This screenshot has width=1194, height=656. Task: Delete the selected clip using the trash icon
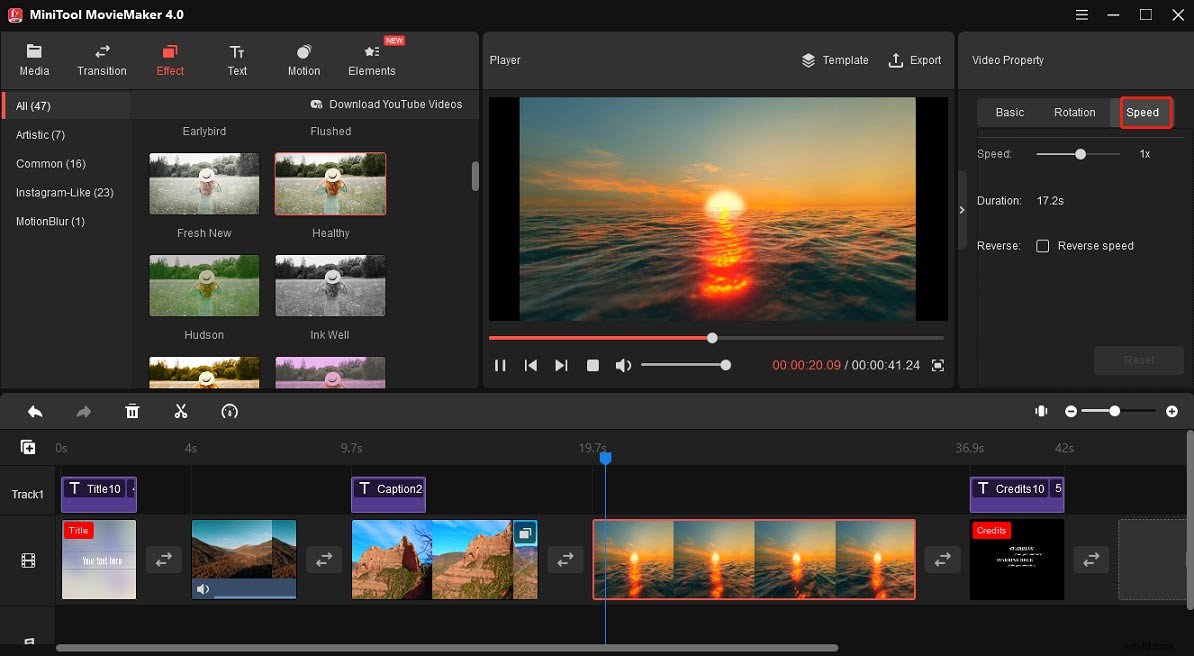click(132, 411)
